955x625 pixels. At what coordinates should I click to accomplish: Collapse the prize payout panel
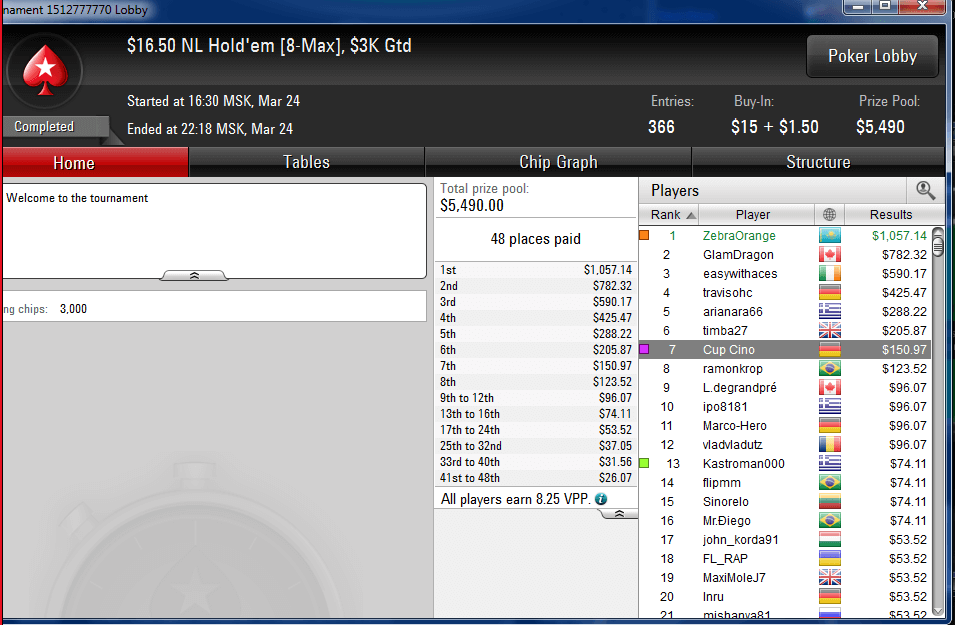619,514
